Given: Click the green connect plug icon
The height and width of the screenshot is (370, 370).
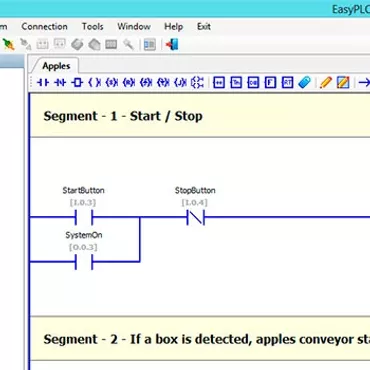Looking at the screenshot, I should tap(8, 44).
